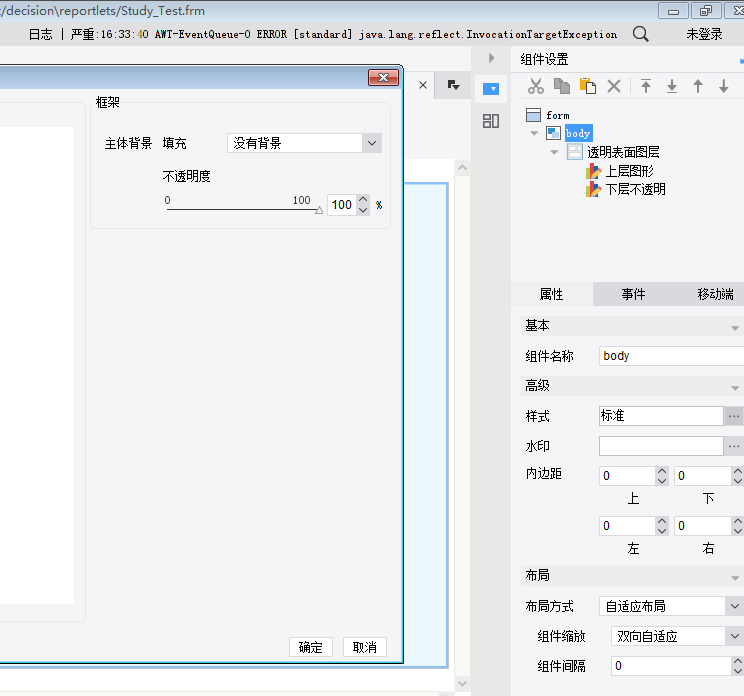This screenshot has width=744, height=696.
Task: Click the paste clipboard icon
Action: pyautogui.click(x=588, y=86)
